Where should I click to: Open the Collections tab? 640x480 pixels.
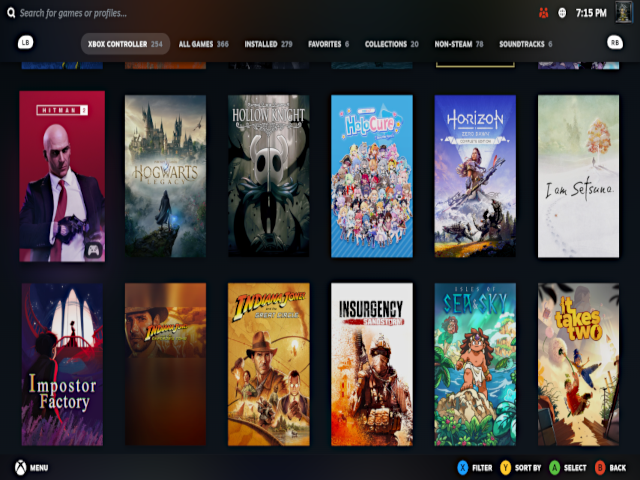coord(392,44)
